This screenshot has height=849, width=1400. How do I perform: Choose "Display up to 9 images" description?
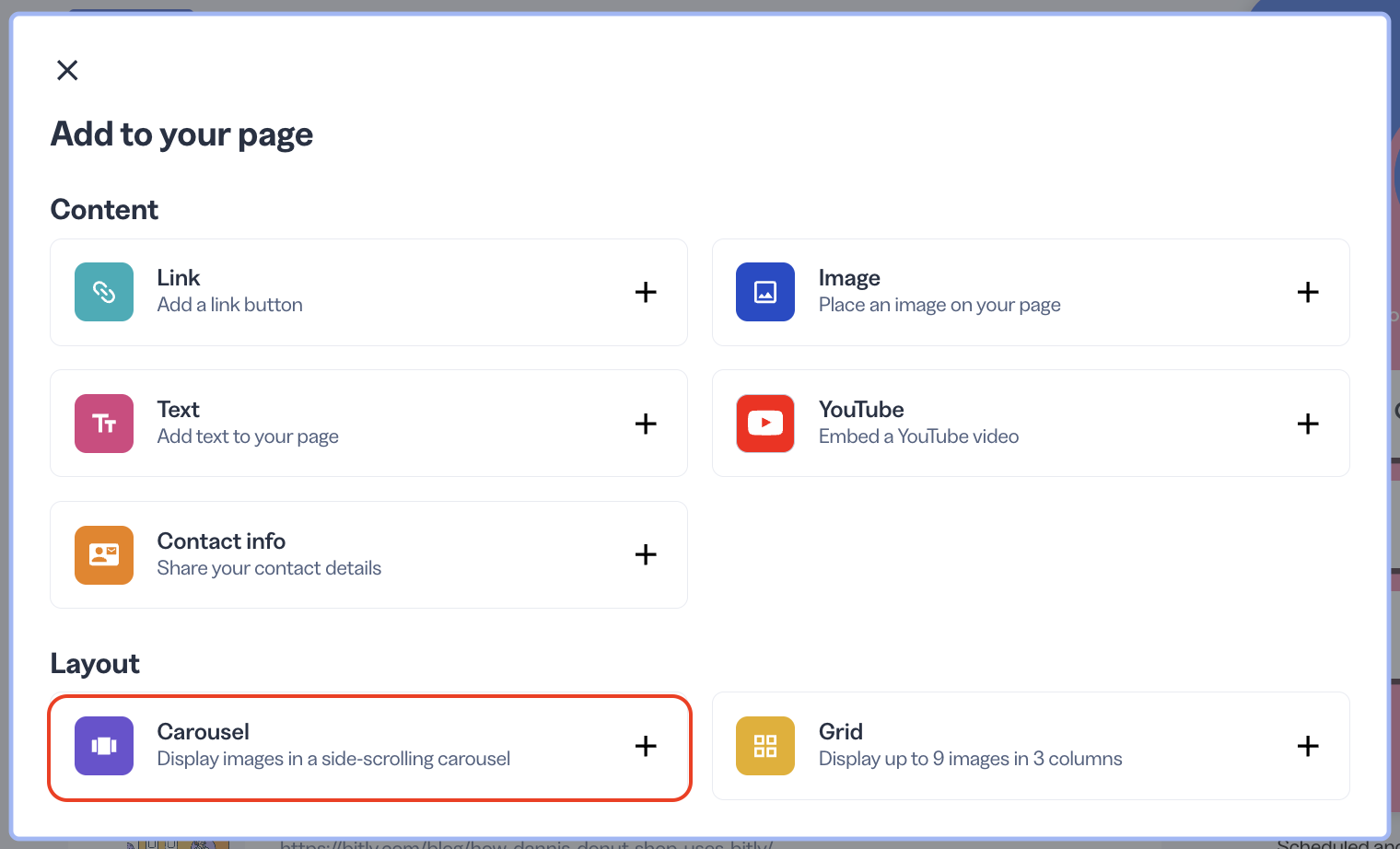click(x=970, y=759)
